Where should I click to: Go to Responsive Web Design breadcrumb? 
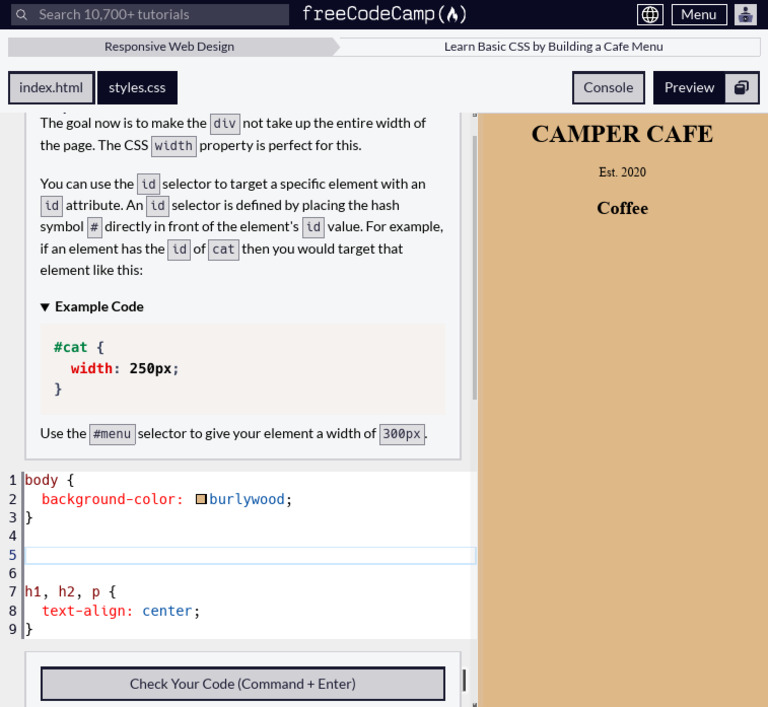point(169,47)
